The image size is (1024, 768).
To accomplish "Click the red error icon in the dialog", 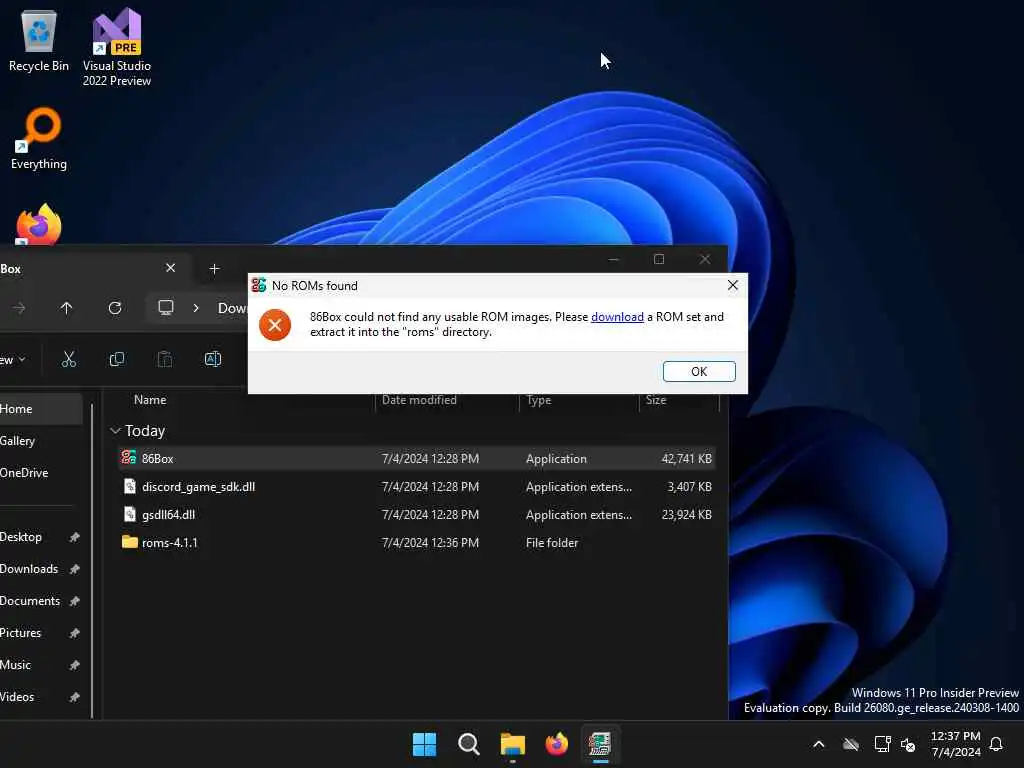I will click(275, 325).
